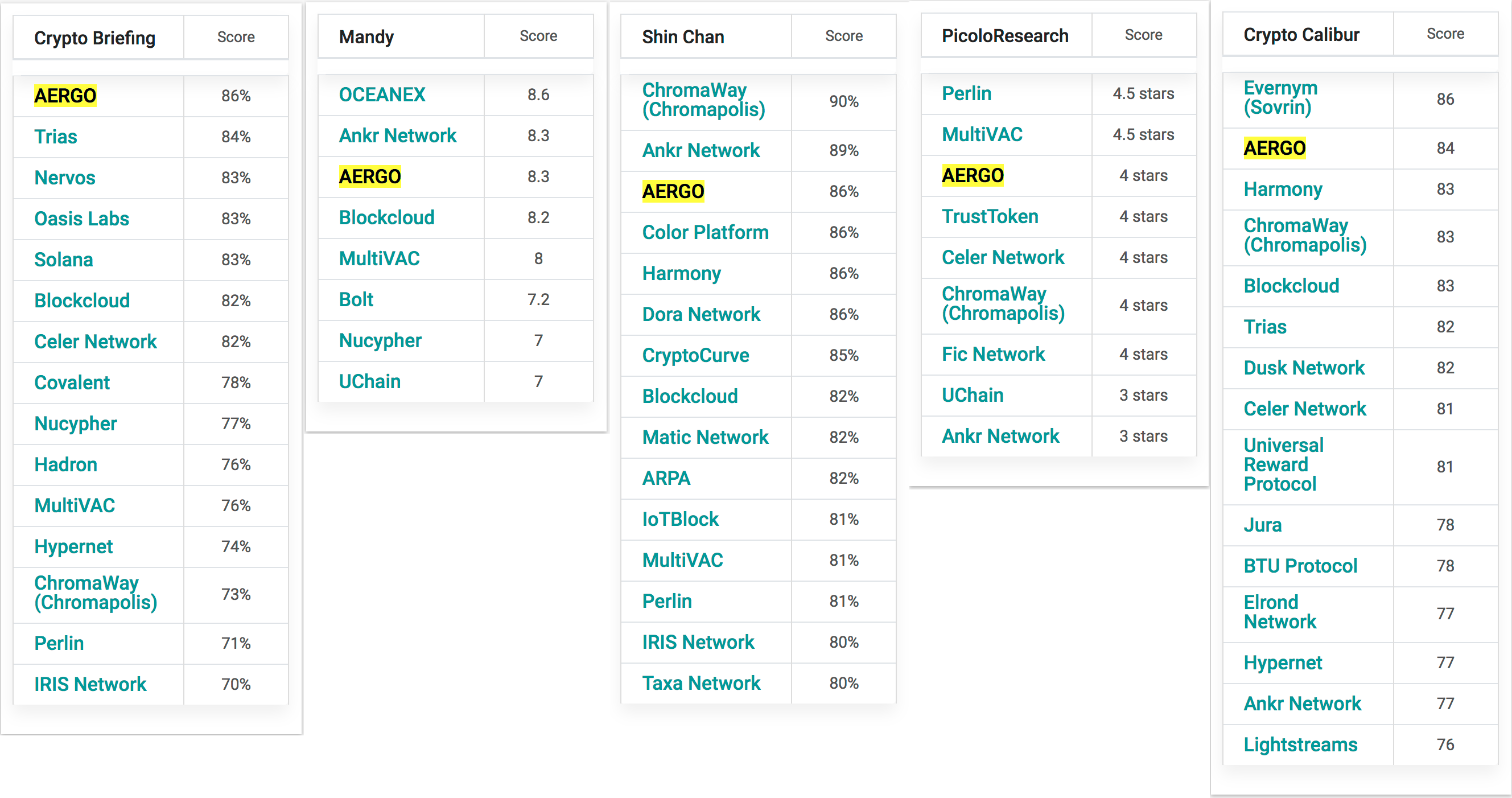Click the Score header in the Crypto Calibur table
Viewport: 1512px width, 798px height.
tap(1445, 34)
